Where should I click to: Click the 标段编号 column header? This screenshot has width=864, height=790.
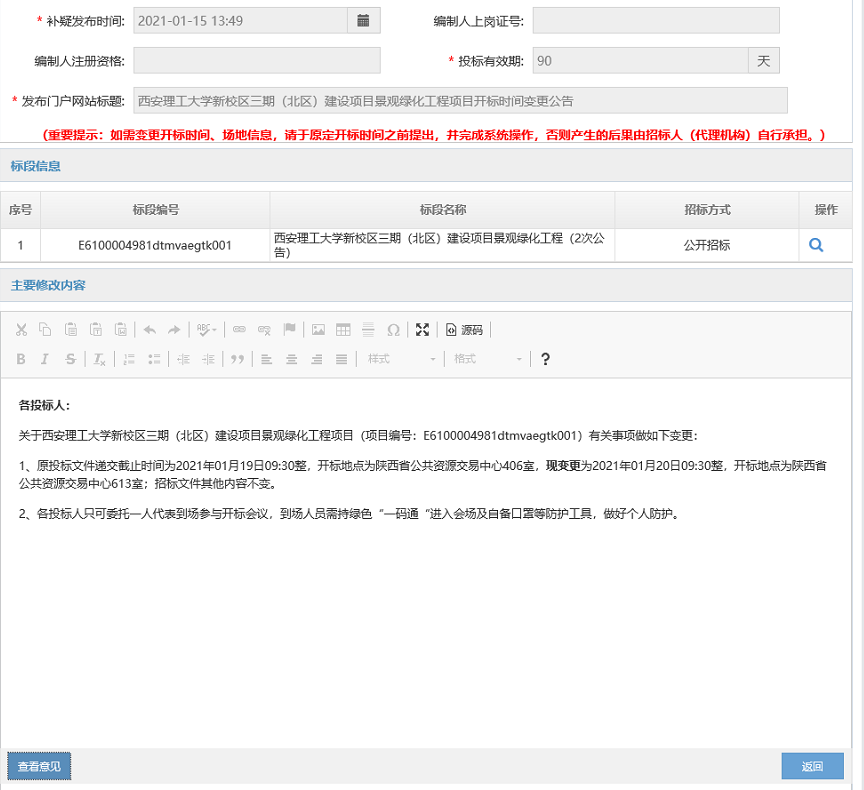point(155,210)
